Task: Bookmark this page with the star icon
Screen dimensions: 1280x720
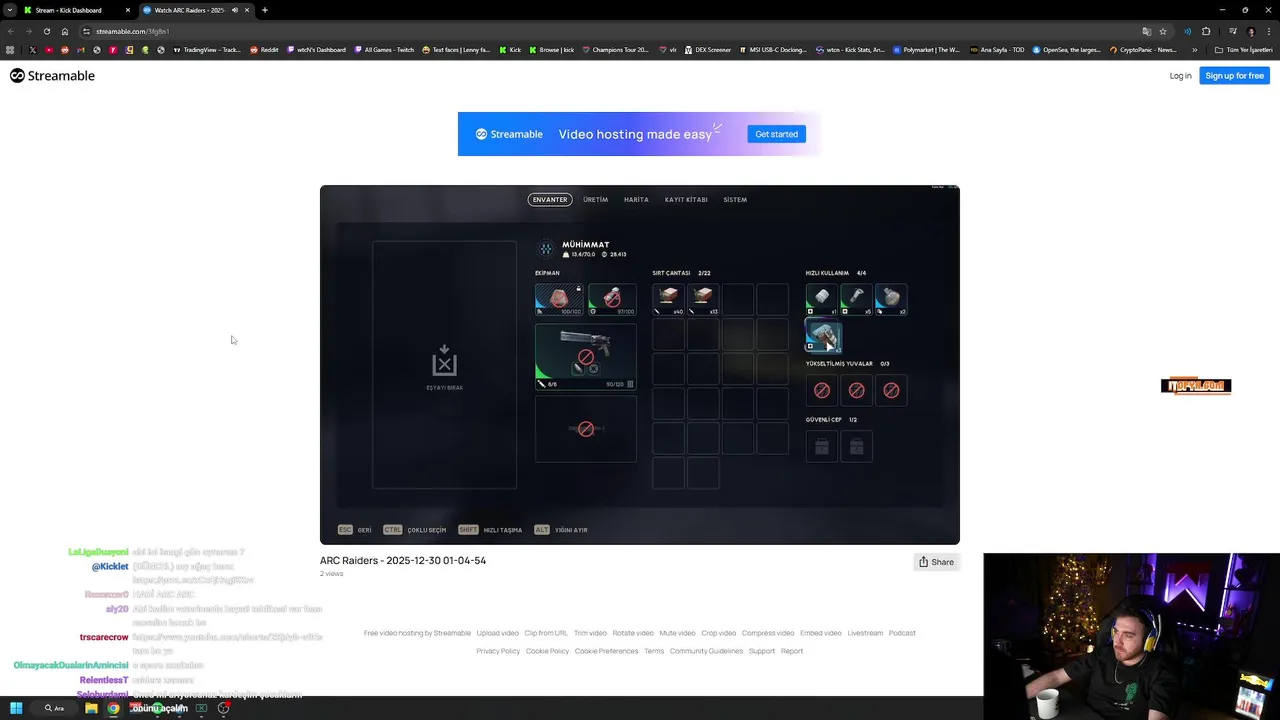Action: tap(1162, 31)
